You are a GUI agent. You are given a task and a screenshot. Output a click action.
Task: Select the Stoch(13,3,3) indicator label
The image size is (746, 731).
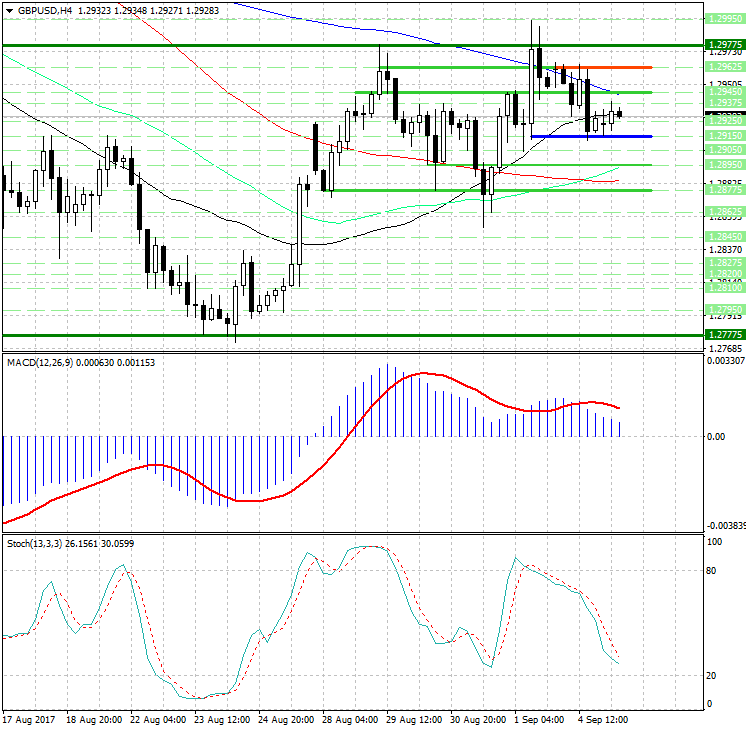coord(34,543)
